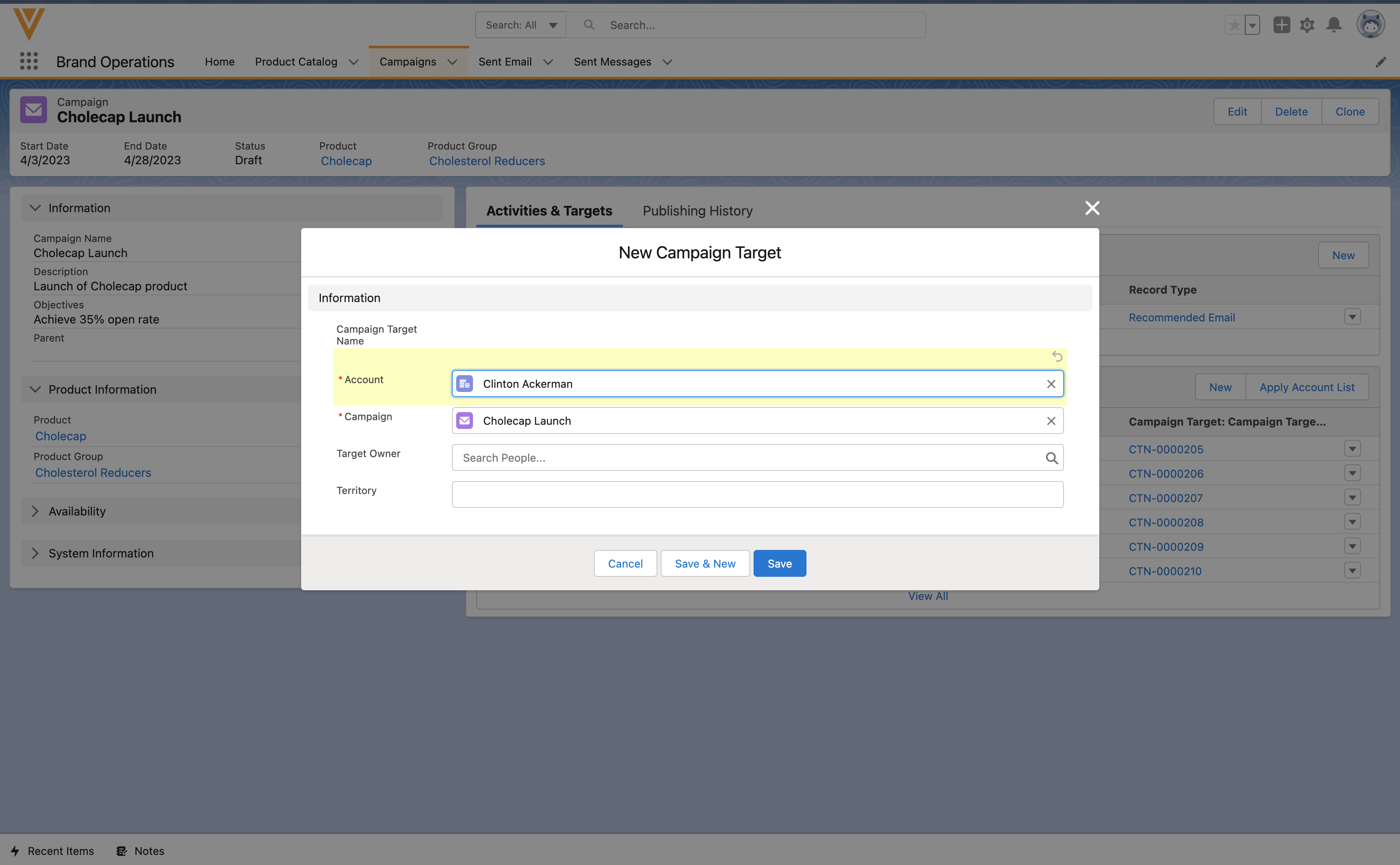Click the global actions plus icon
Image resolution: width=1400 pixels, height=865 pixels.
[1281, 25]
